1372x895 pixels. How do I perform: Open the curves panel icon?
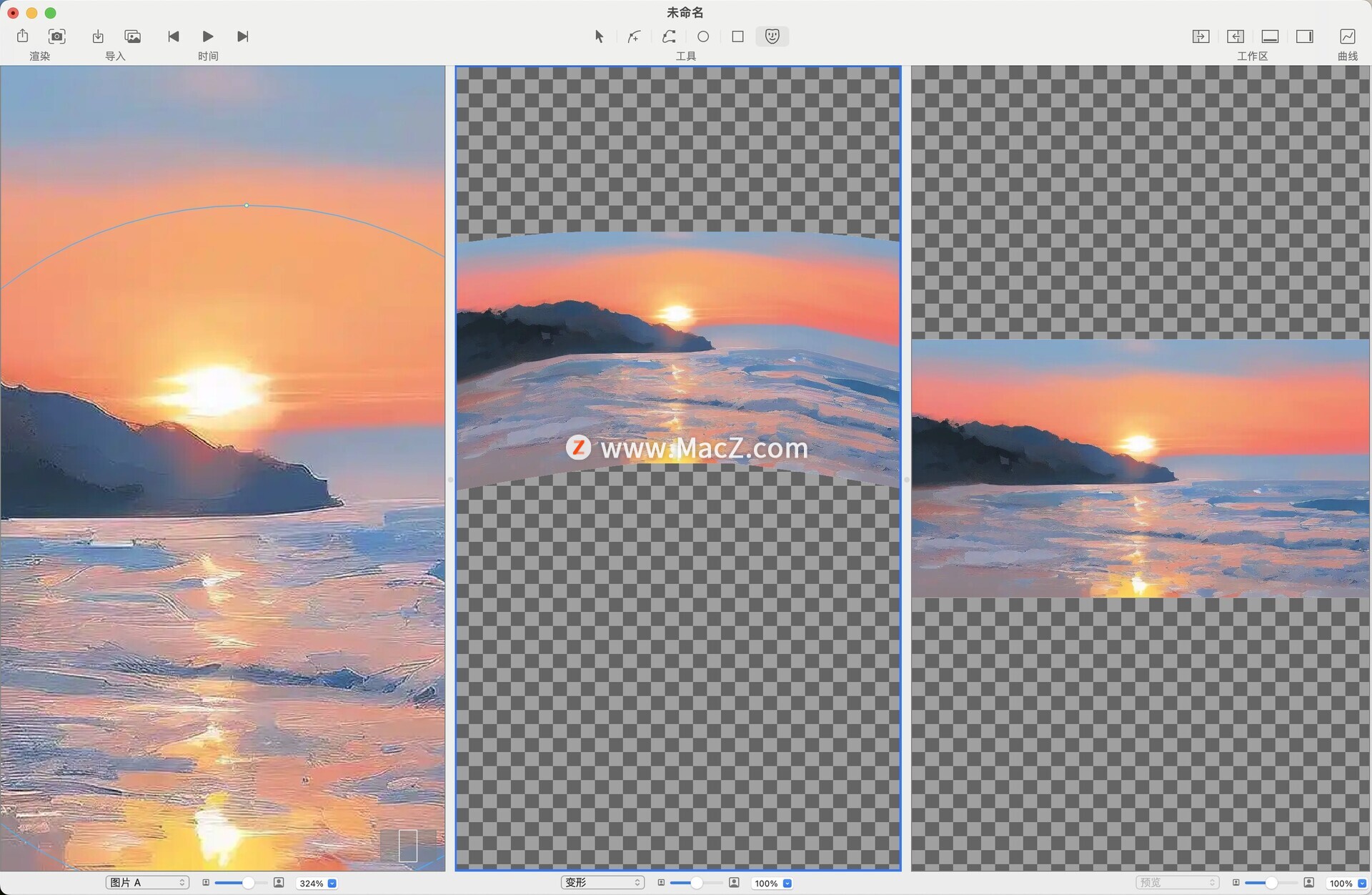point(1348,36)
